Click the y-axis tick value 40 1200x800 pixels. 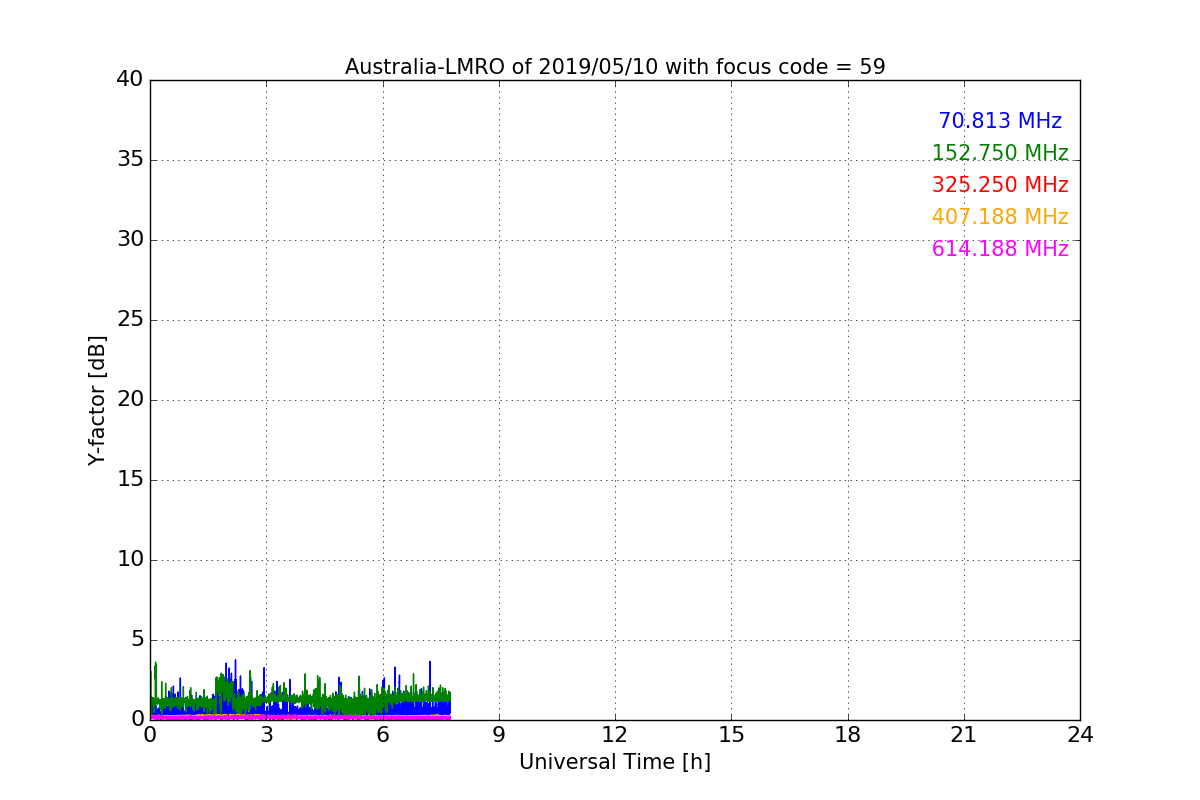(130, 79)
